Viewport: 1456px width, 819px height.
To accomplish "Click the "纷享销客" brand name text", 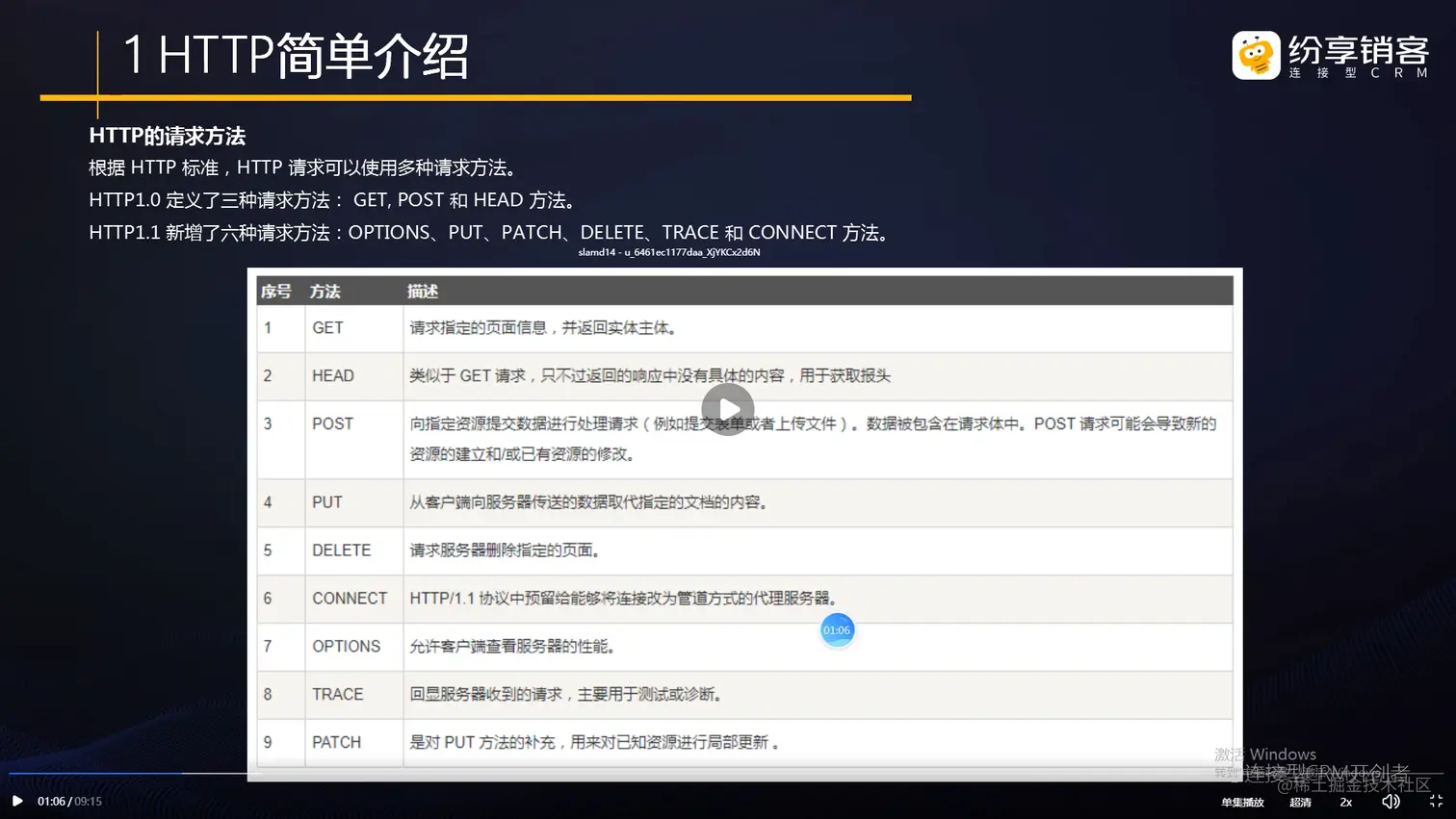I will (x=1359, y=49).
